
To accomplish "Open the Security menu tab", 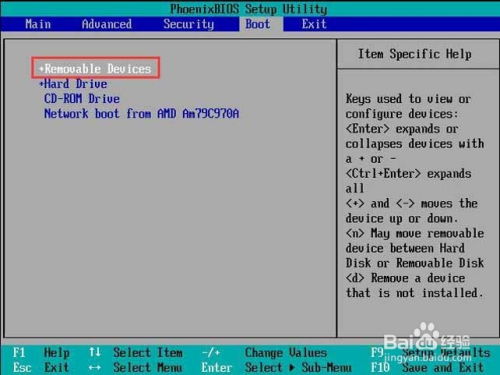I will [189, 24].
